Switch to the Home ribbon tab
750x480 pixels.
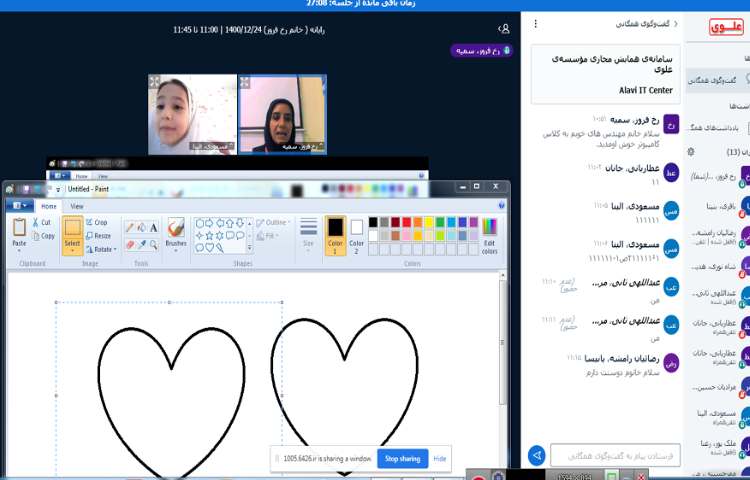pyautogui.click(x=49, y=207)
